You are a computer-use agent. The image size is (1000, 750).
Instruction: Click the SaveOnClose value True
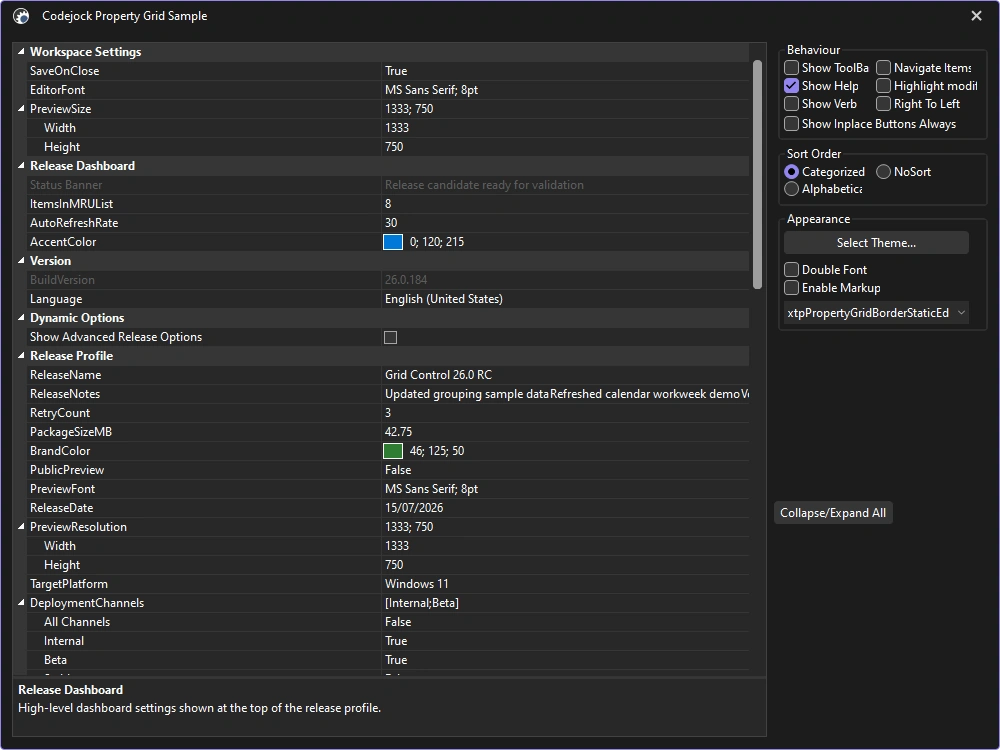[x=396, y=71]
